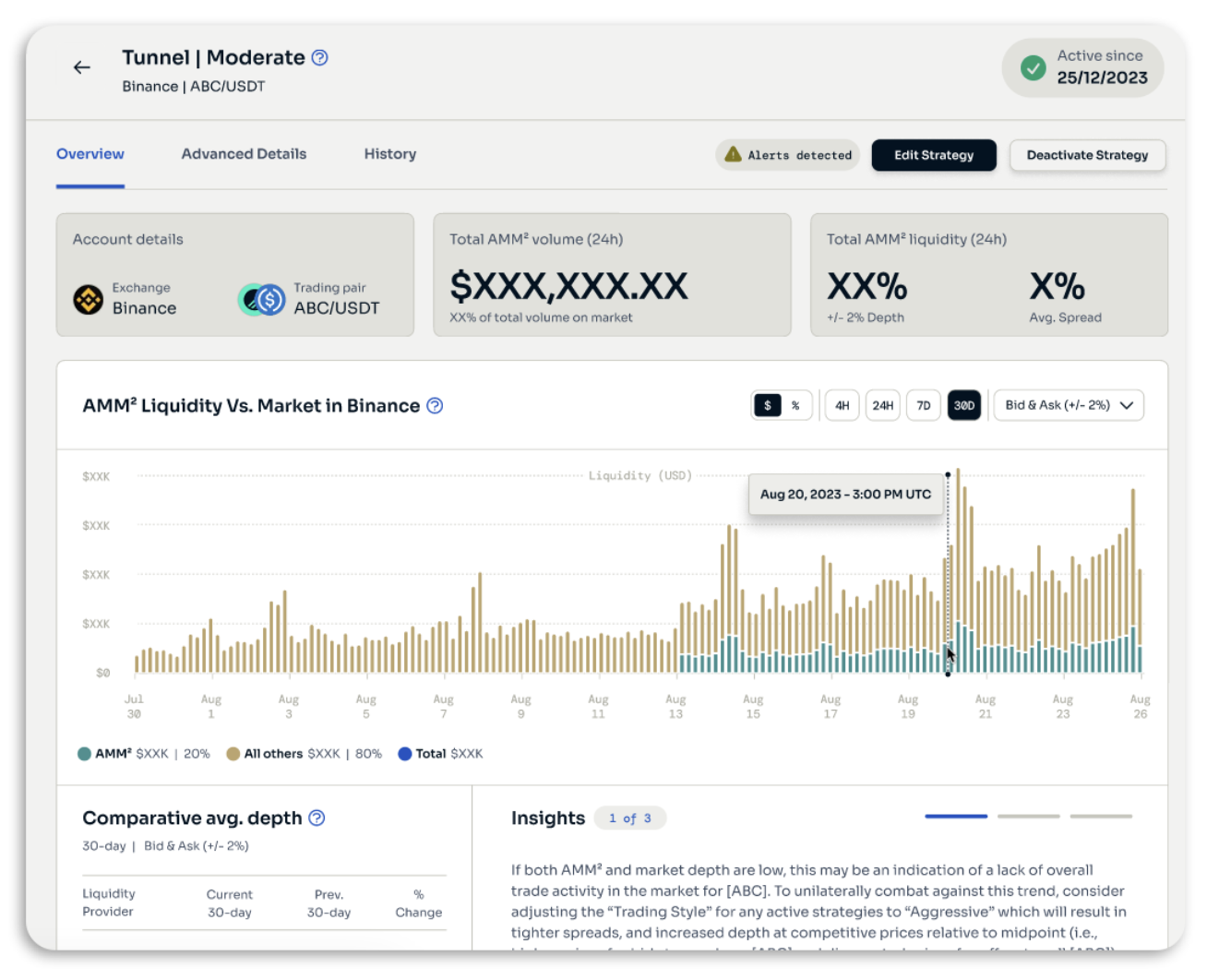Open help icon next to Comparative avg. depth
Viewport: 1207px width, 980px height.
click(317, 819)
